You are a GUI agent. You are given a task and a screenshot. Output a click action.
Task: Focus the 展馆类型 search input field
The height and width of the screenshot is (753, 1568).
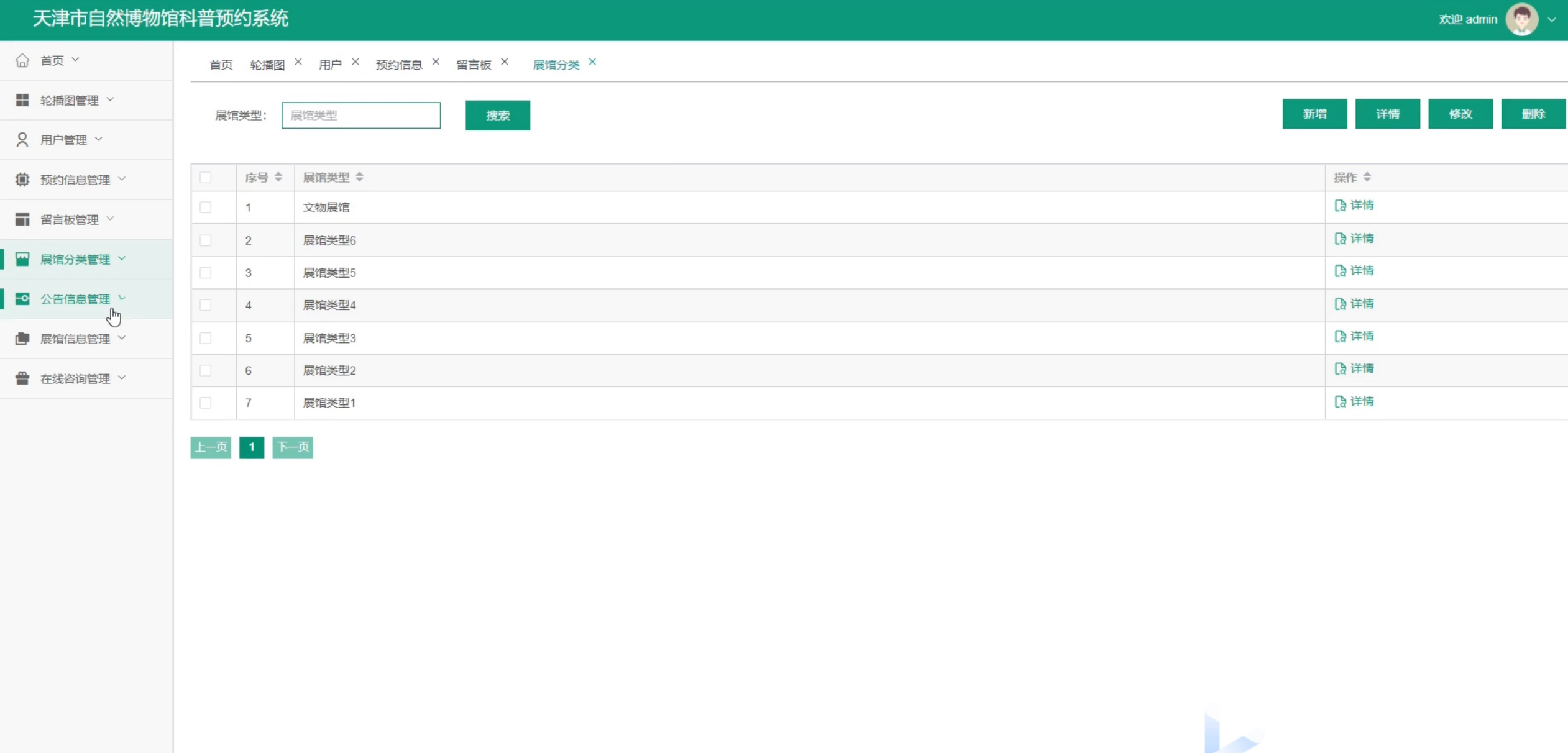360,116
